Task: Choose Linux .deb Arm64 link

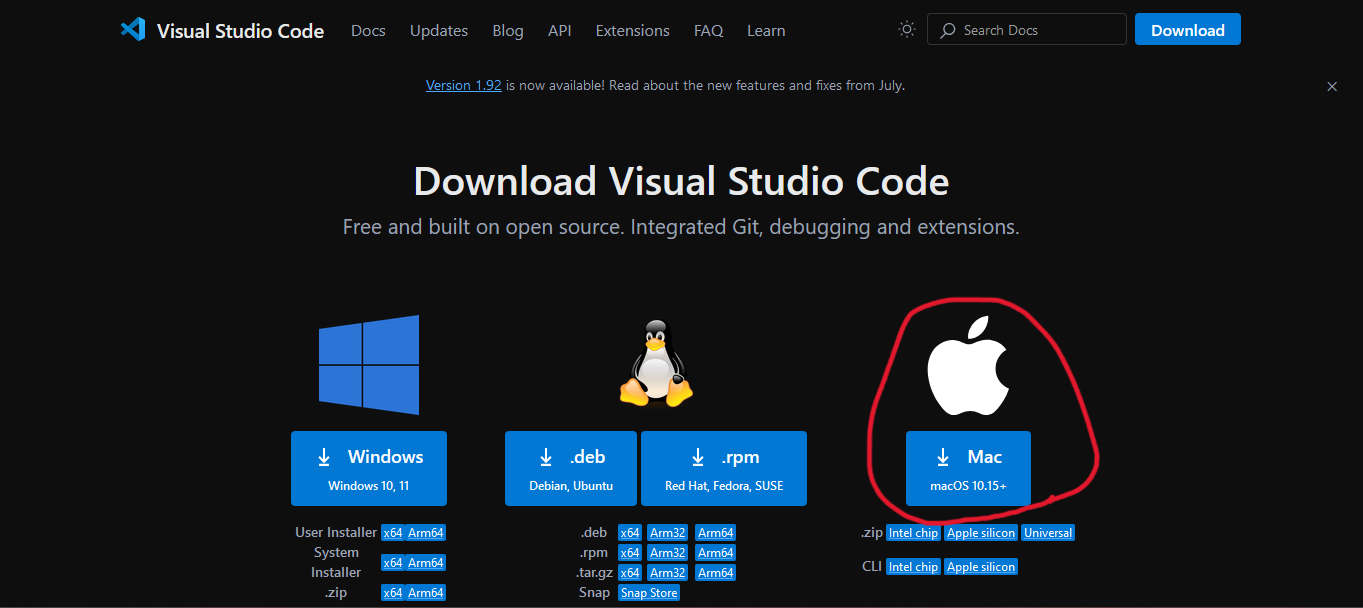Action: (716, 533)
